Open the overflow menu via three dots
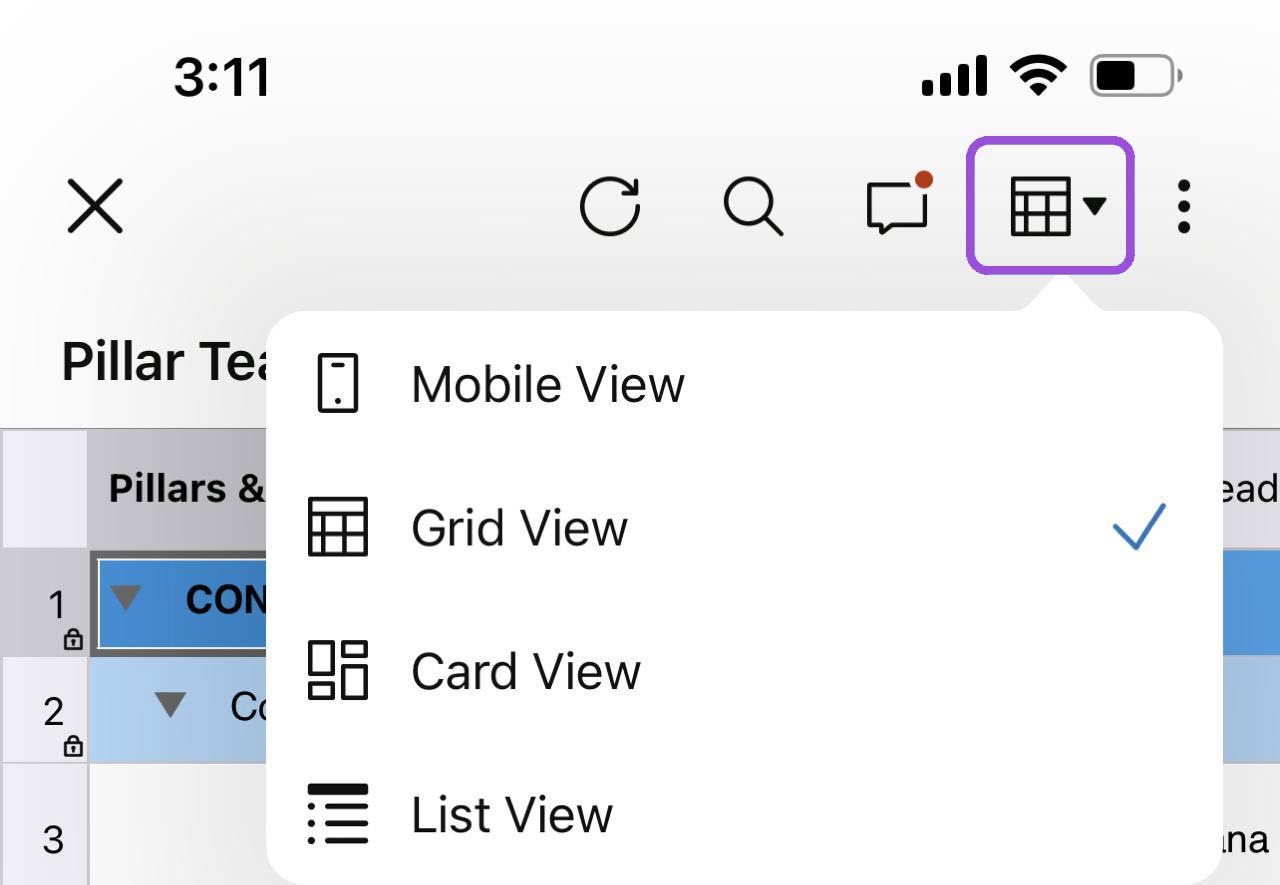Viewport: 1280px width, 885px height. pos(1183,206)
